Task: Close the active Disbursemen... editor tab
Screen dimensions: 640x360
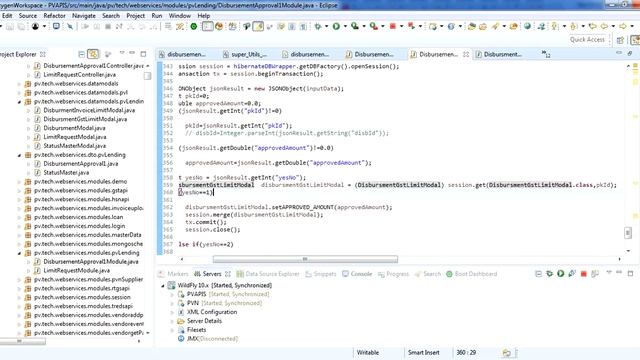Action: [x=466, y=54]
